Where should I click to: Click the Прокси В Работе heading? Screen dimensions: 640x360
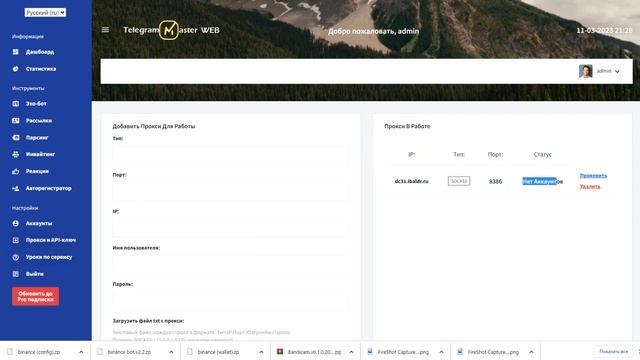point(407,126)
